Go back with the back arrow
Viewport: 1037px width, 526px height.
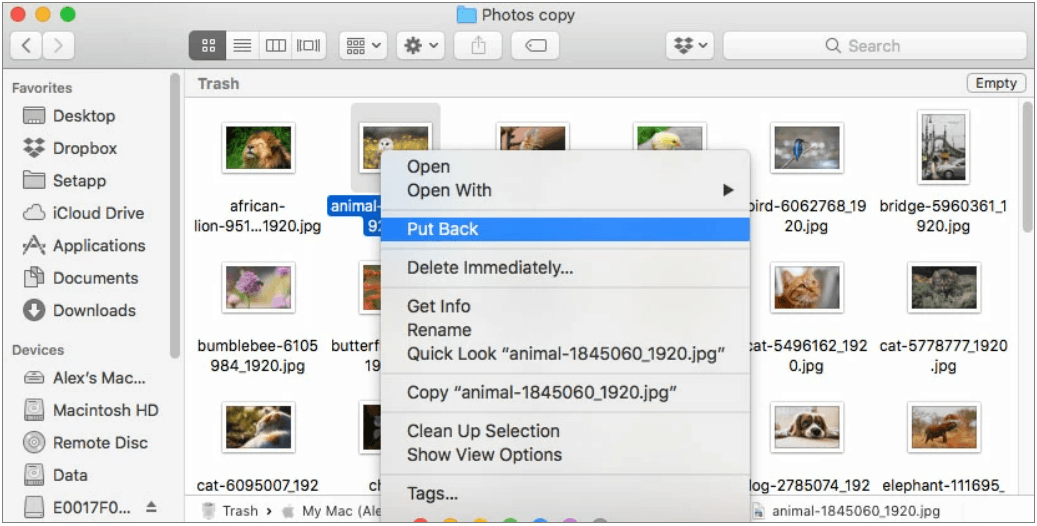pyautogui.click(x=27, y=46)
